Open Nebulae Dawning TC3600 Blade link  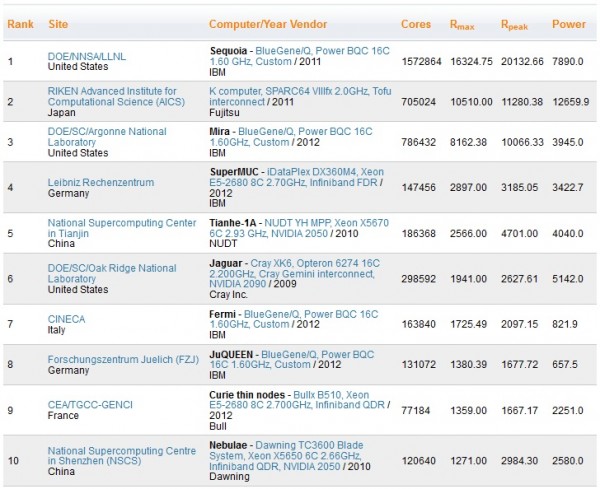pyautogui.click(x=286, y=456)
